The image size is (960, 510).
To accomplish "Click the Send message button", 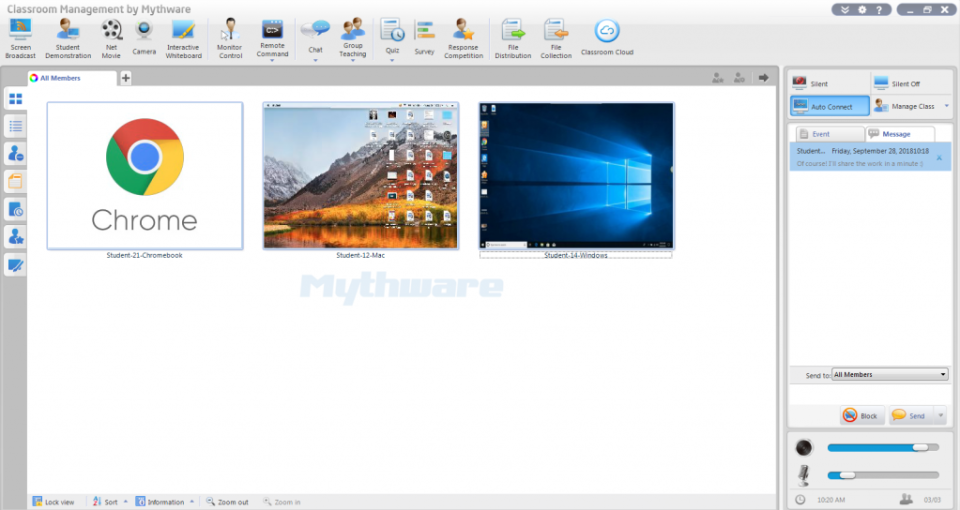I will (911, 416).
